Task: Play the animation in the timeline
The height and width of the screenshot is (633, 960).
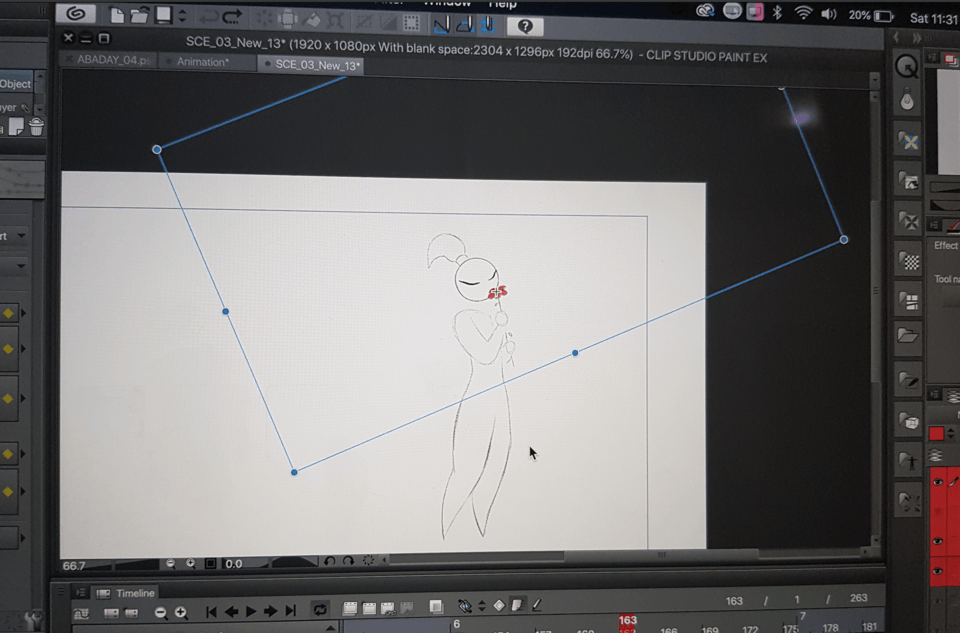Action: 251,611
